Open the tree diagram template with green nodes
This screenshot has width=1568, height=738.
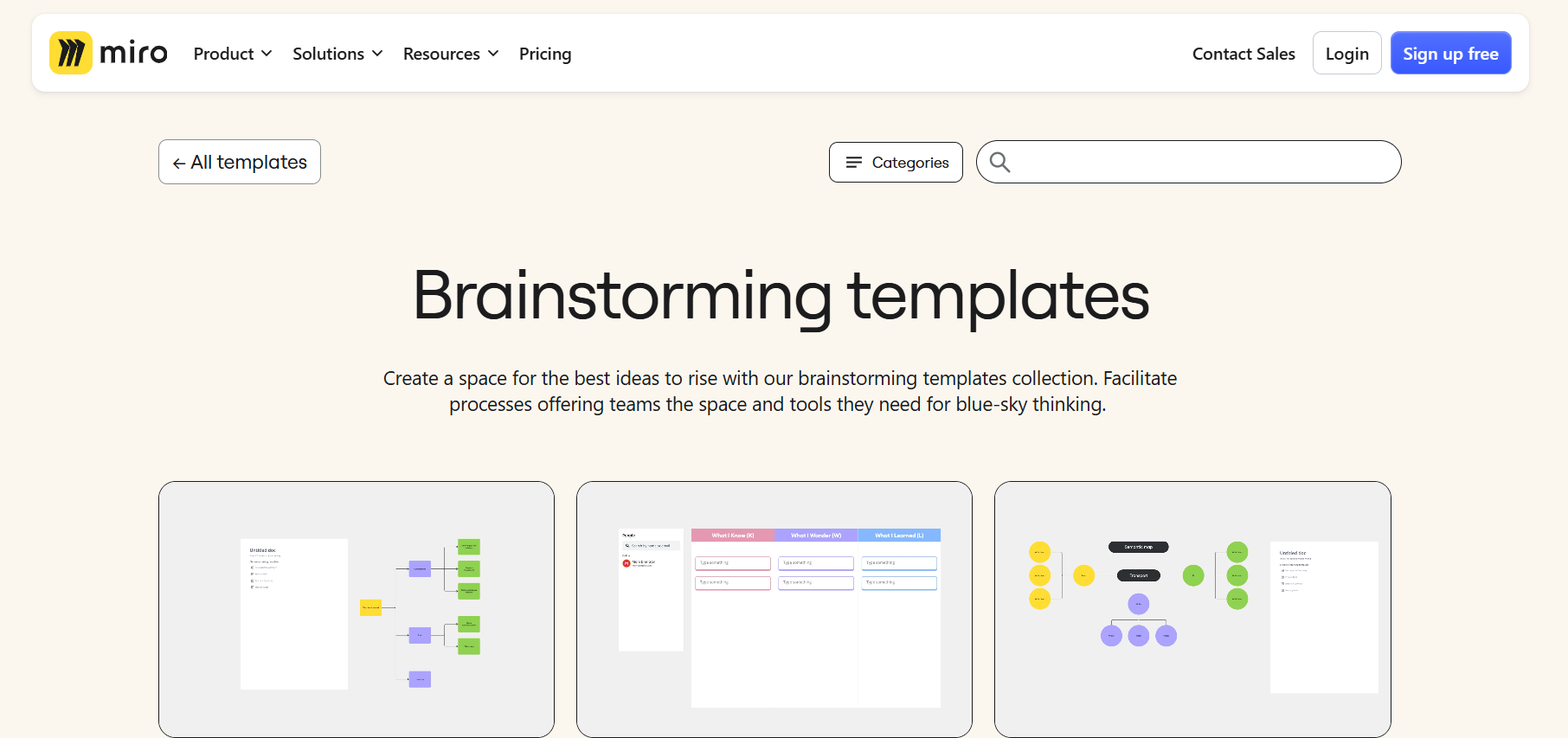357,609
